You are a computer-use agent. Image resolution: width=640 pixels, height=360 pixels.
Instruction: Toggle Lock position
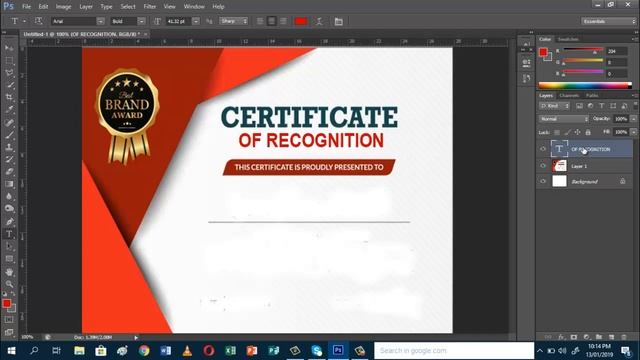[578, 132]
